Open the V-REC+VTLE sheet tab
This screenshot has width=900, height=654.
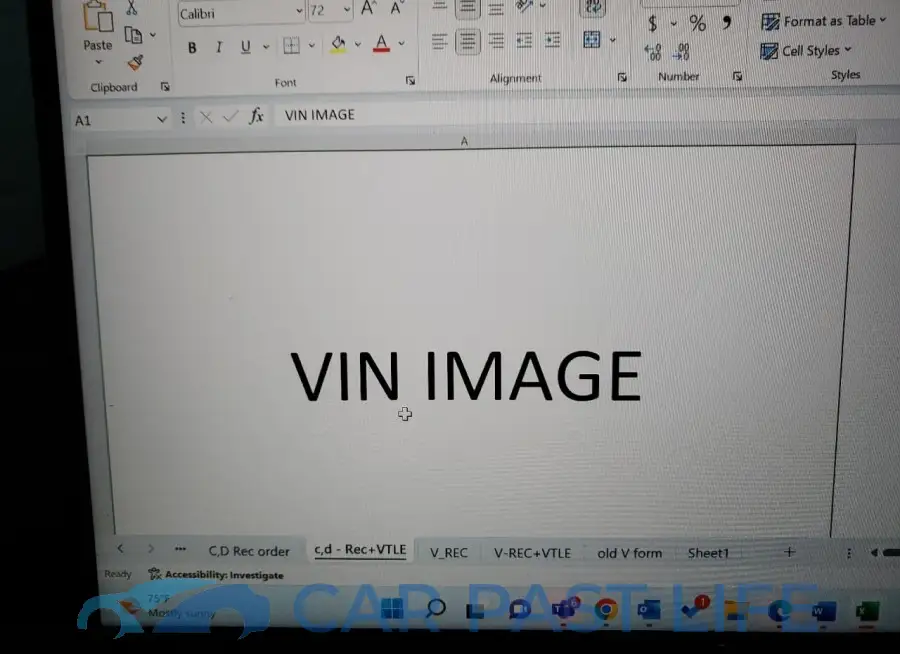click(x=532, y=553)
